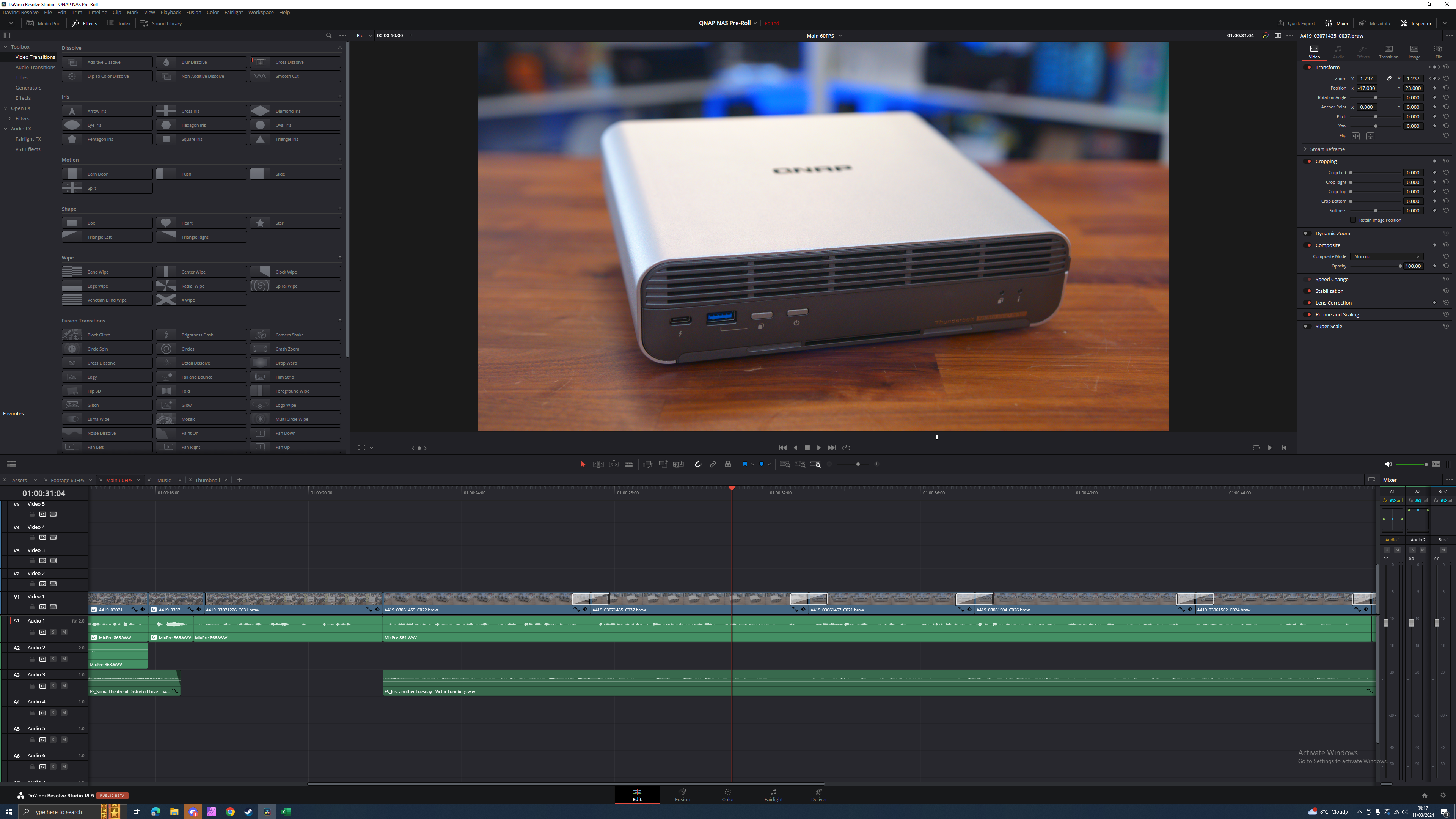Viewport: 1456px width, 819px height.
Task: Toggle linked selection chain icon
Action: 713,464
